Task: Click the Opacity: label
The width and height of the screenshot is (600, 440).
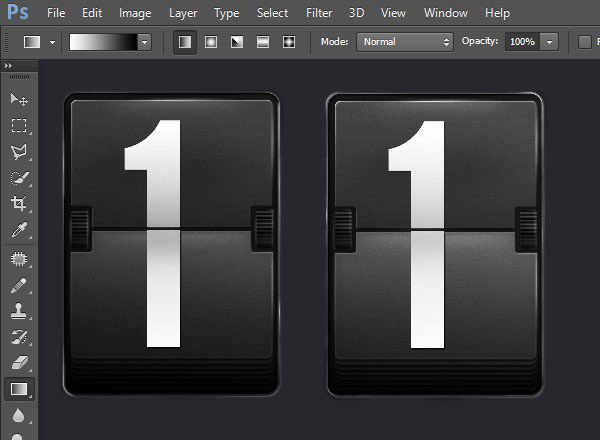Action: [x=480, y=41]
